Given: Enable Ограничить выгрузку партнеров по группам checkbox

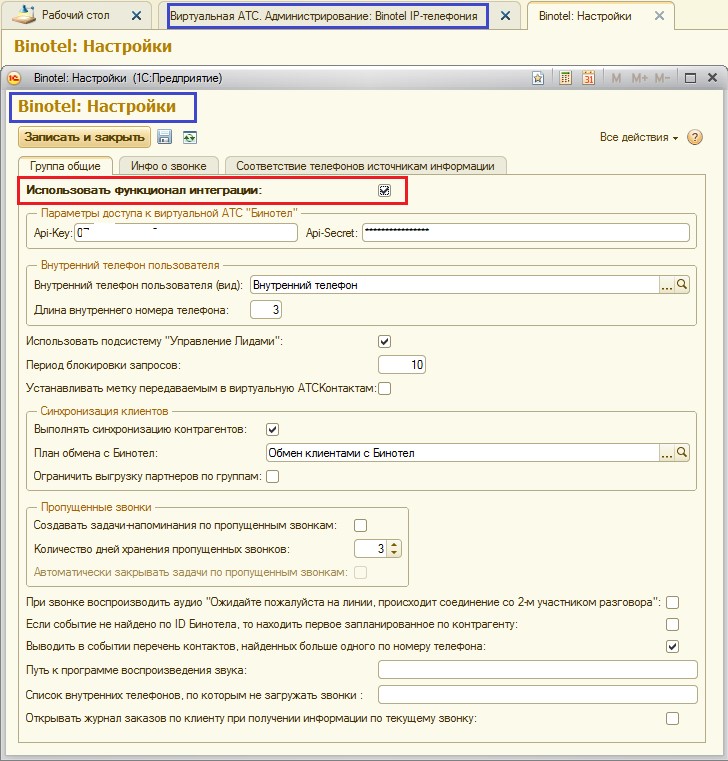Looking at the screenshot, I should (272, 476).
